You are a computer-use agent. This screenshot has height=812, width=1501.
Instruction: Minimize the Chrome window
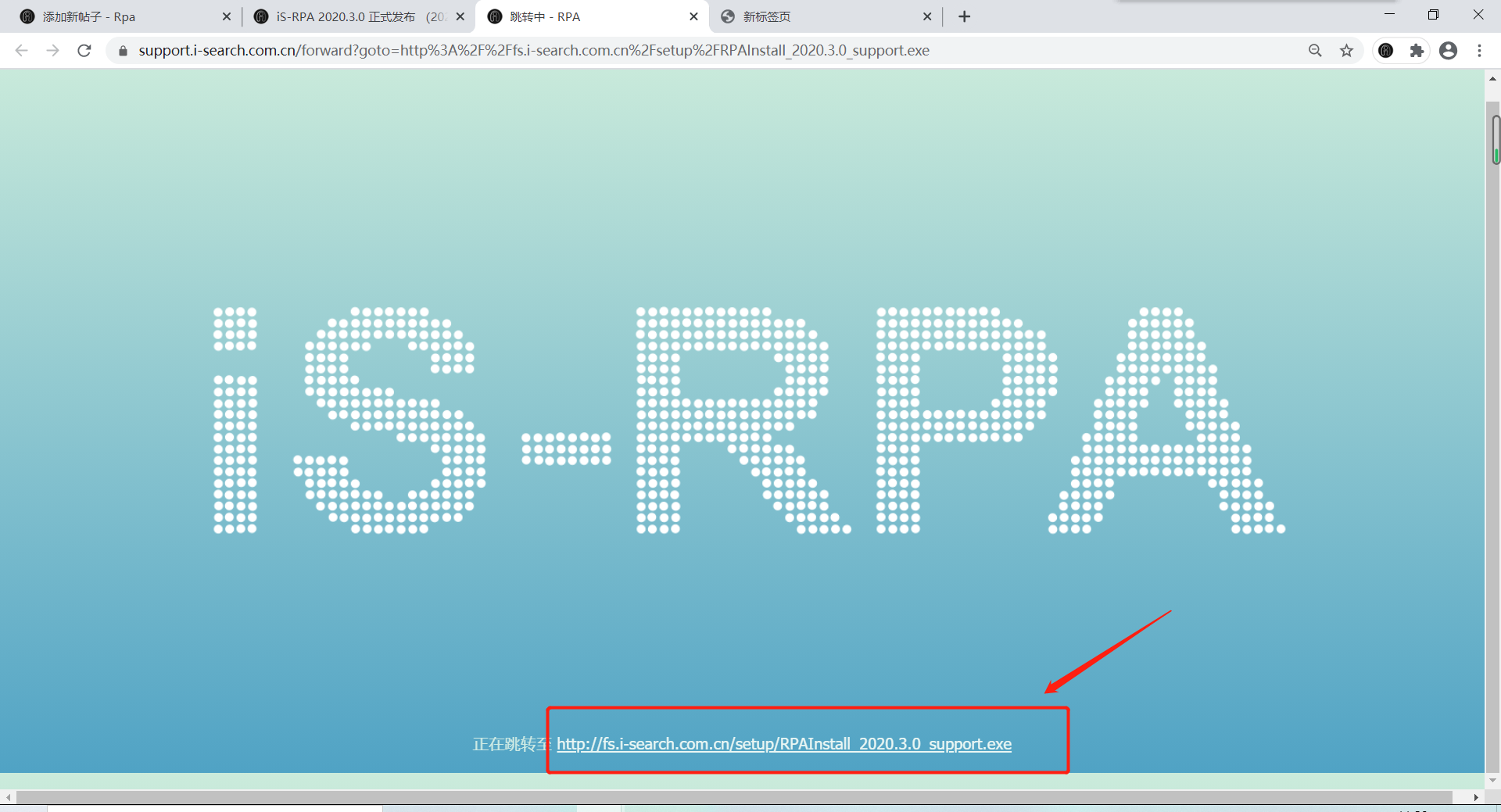click(x=1389, y=15)
